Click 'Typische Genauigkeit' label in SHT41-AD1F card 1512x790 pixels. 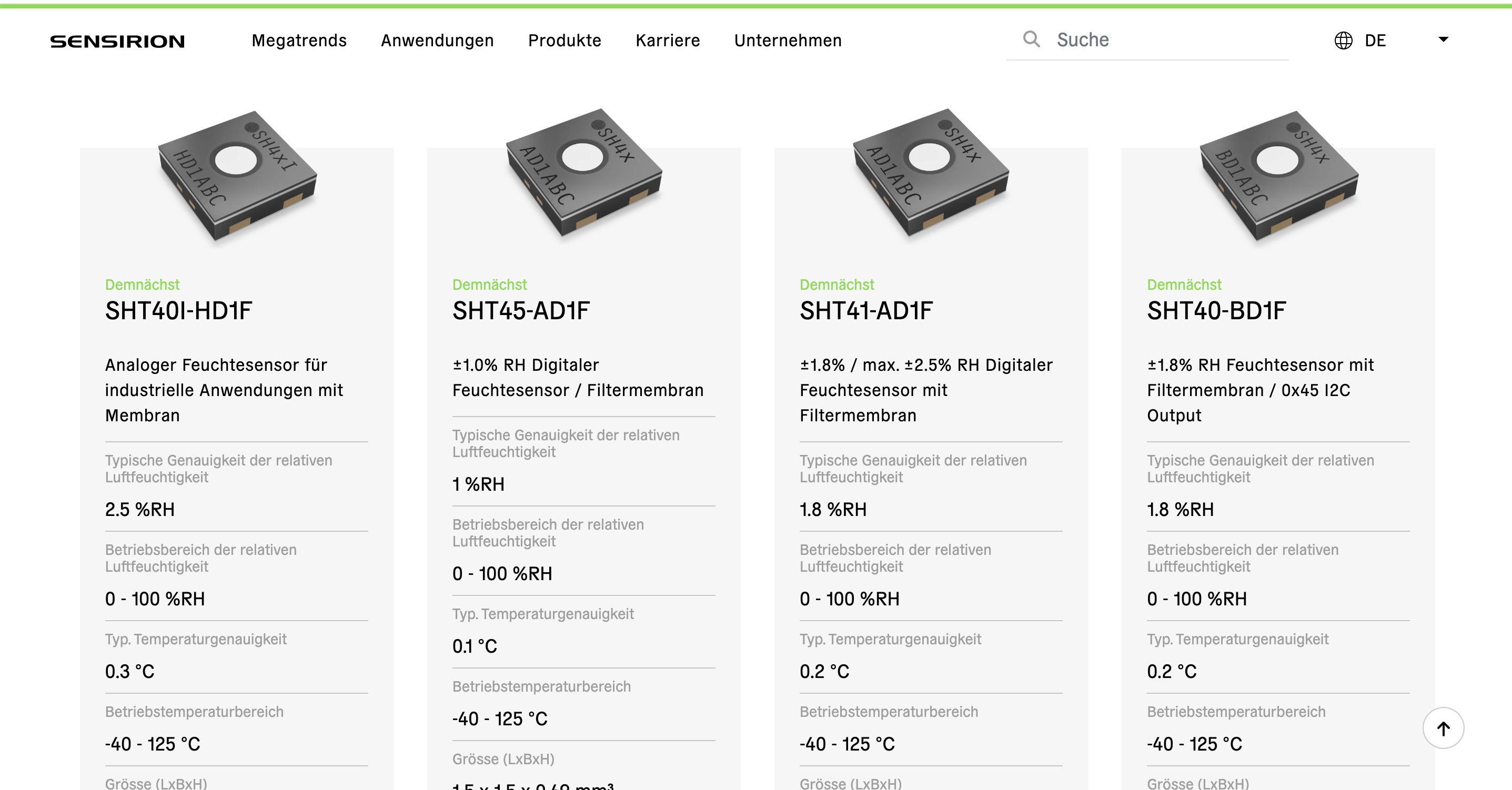coord(913,469)
